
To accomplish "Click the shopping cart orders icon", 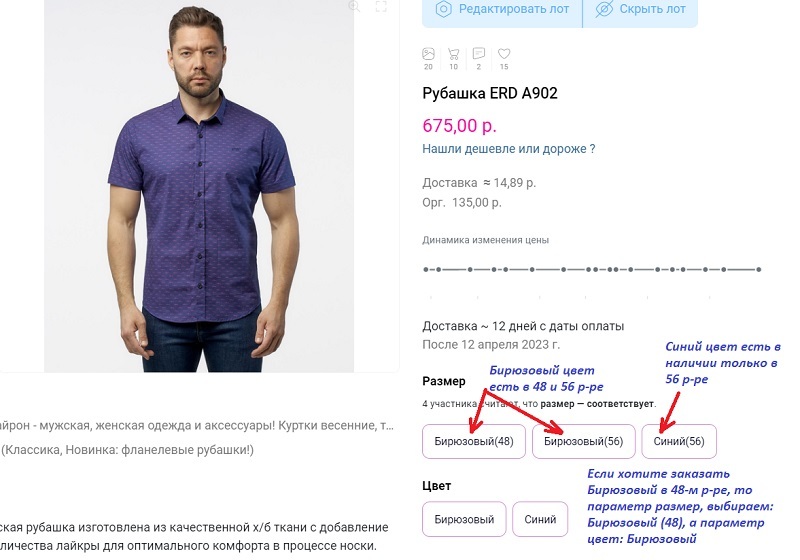I will coord(453,53).
